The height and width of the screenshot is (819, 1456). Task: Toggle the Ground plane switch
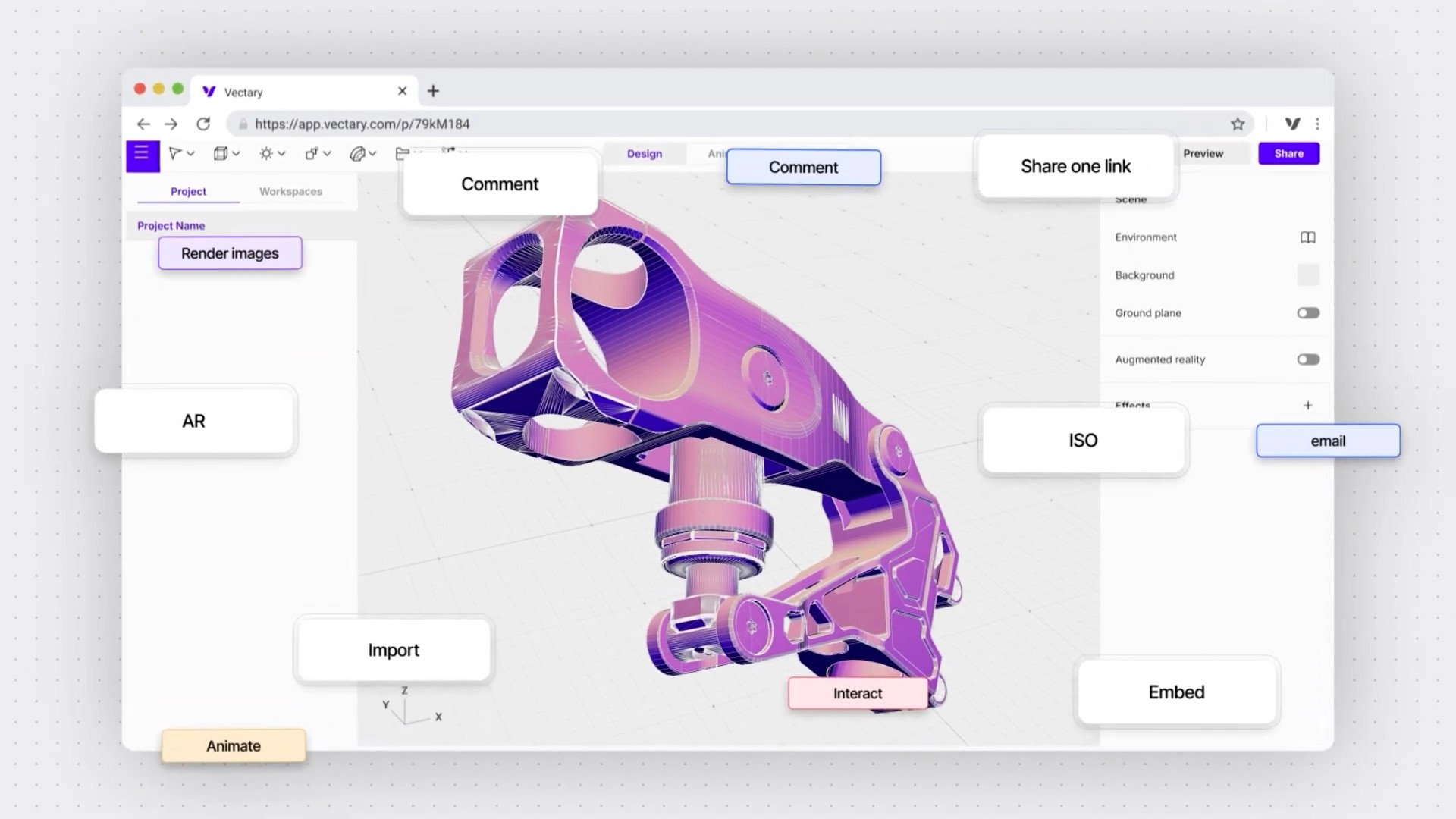pyautogui.click(x=1307, y=313)
